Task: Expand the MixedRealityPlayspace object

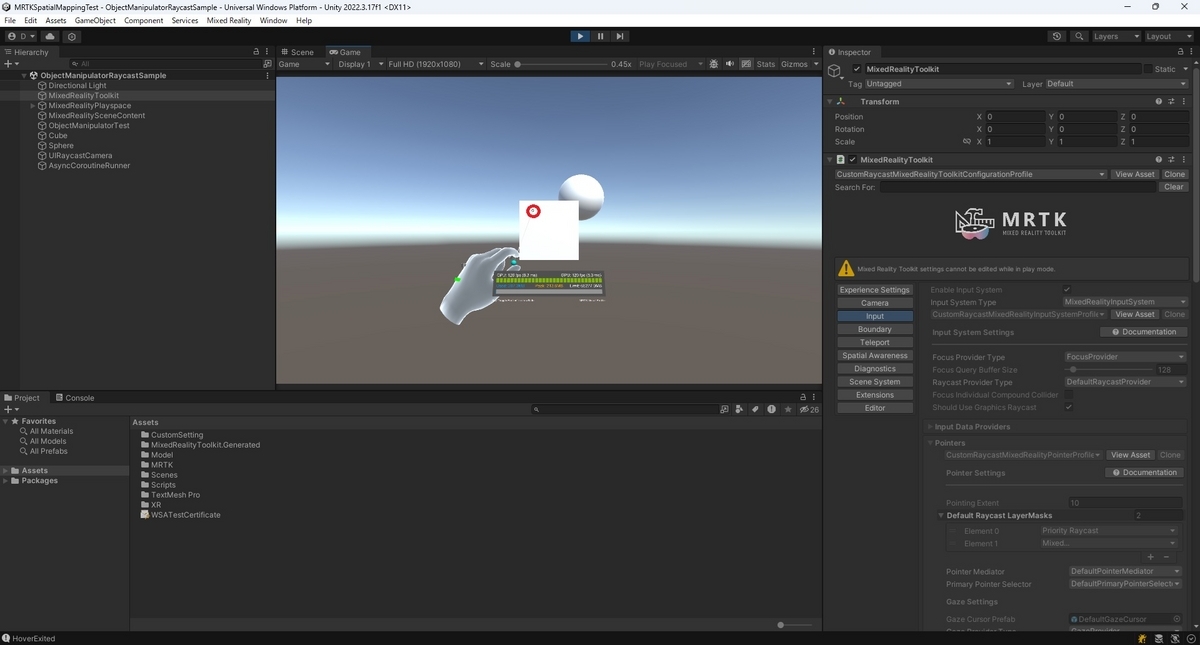Action: tap(33, 105)
